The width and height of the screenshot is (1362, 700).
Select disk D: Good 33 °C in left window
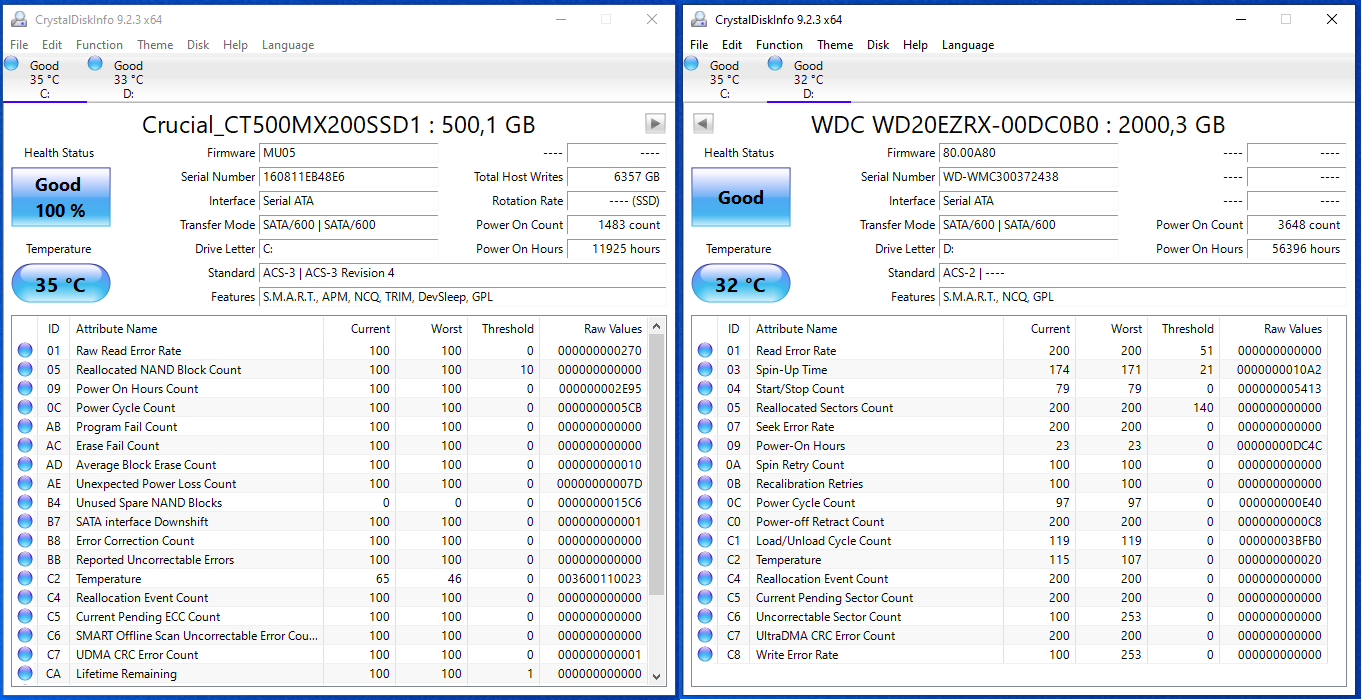pyautogui.click(x=128, y=79)
